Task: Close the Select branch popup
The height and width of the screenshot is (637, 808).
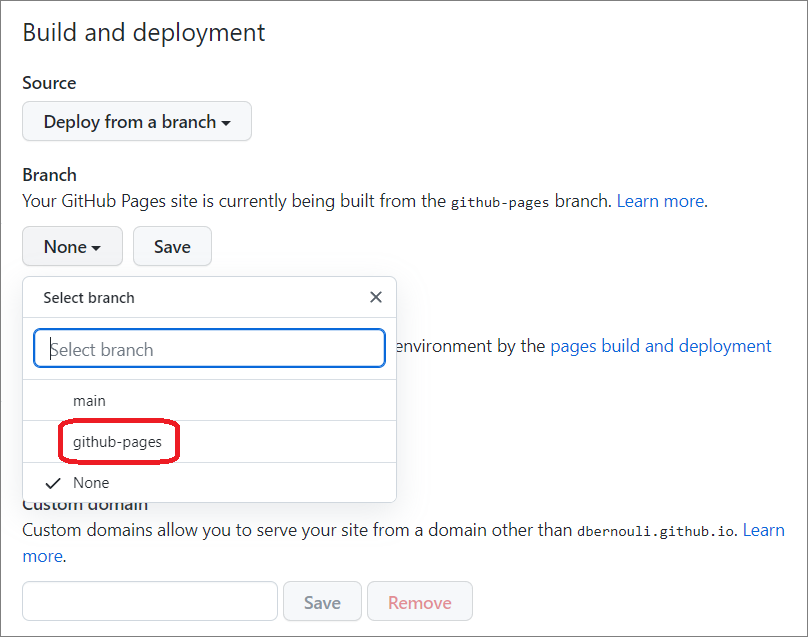Action: 376,297
